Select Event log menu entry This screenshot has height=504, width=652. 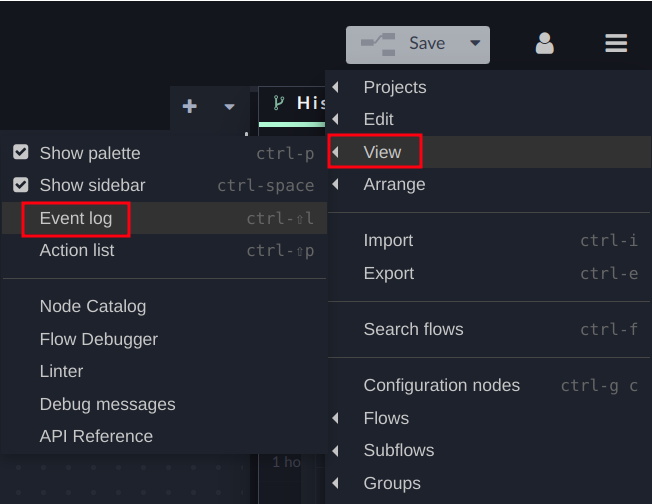(x=76, y=218)
